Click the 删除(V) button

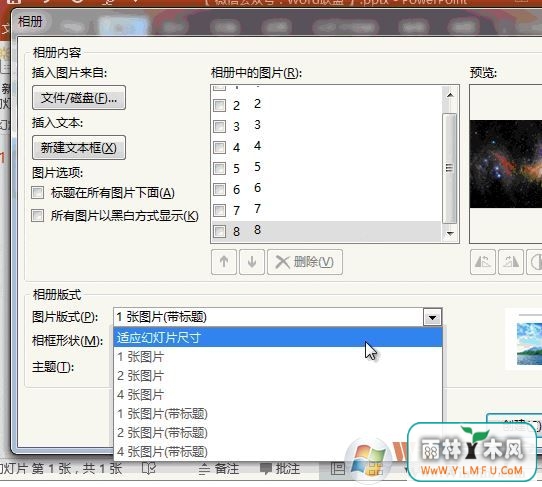[305, 262]
